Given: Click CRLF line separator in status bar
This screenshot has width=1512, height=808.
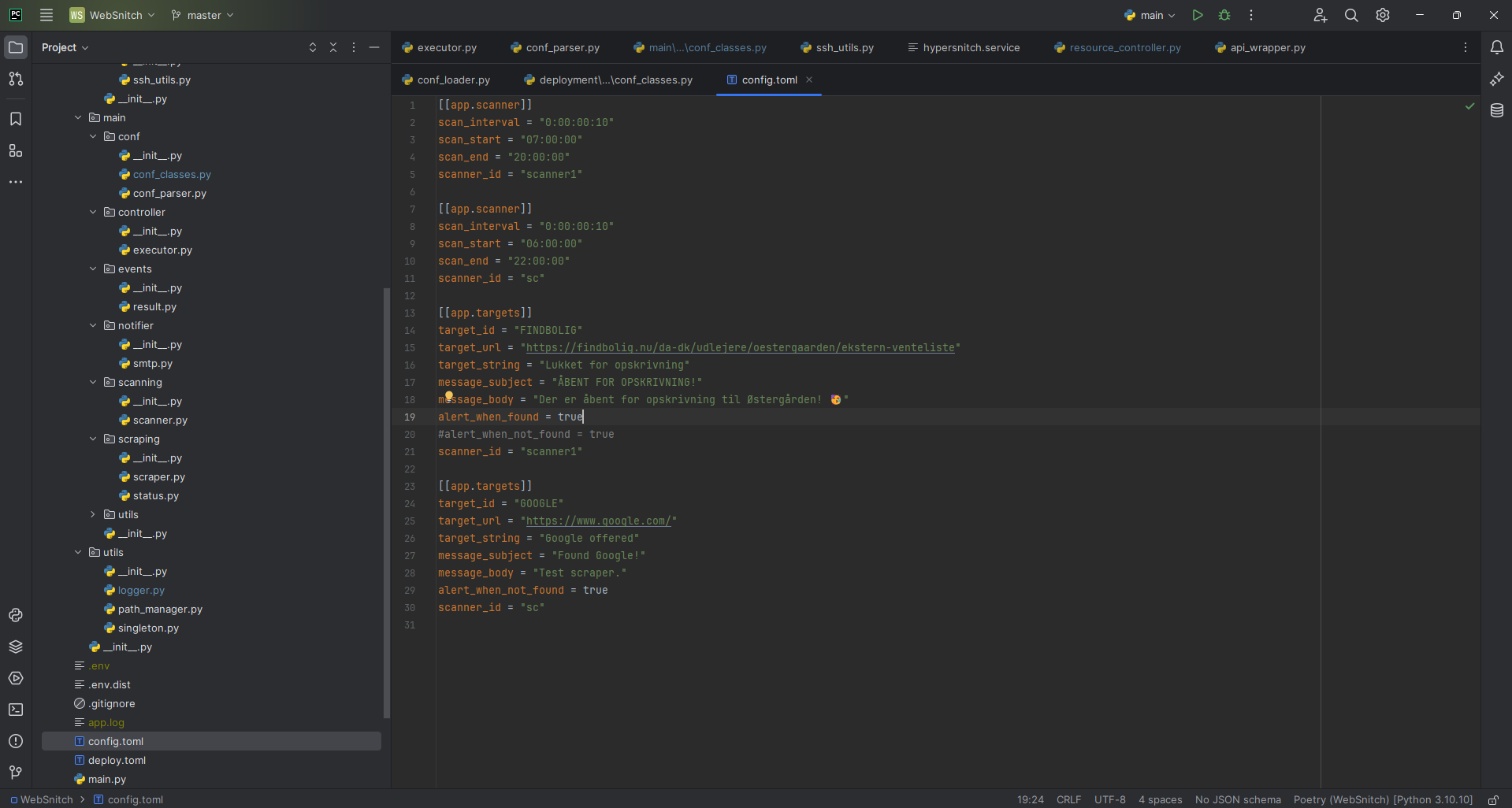Looking at the screenshot, I should tap(1068, 799).
